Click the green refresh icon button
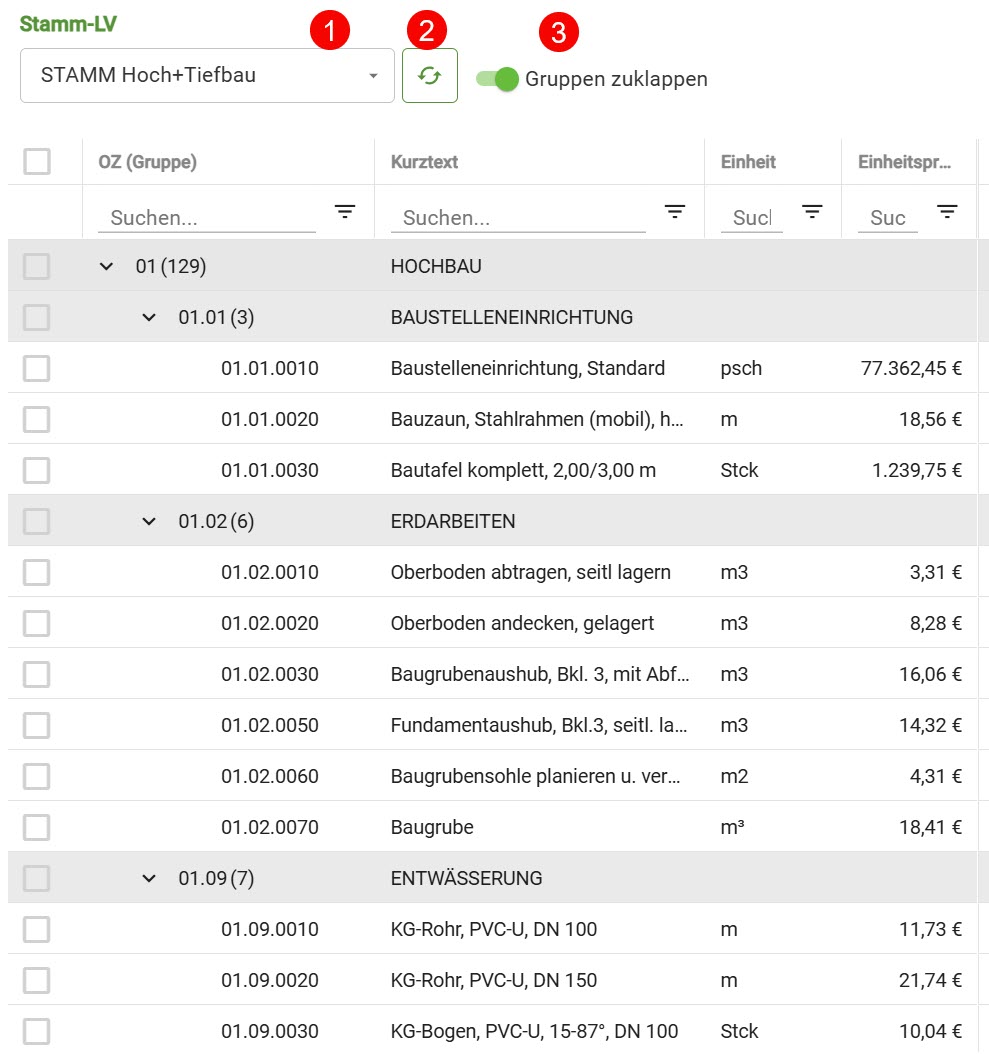The image size is (989, 1055). (429, 76)
